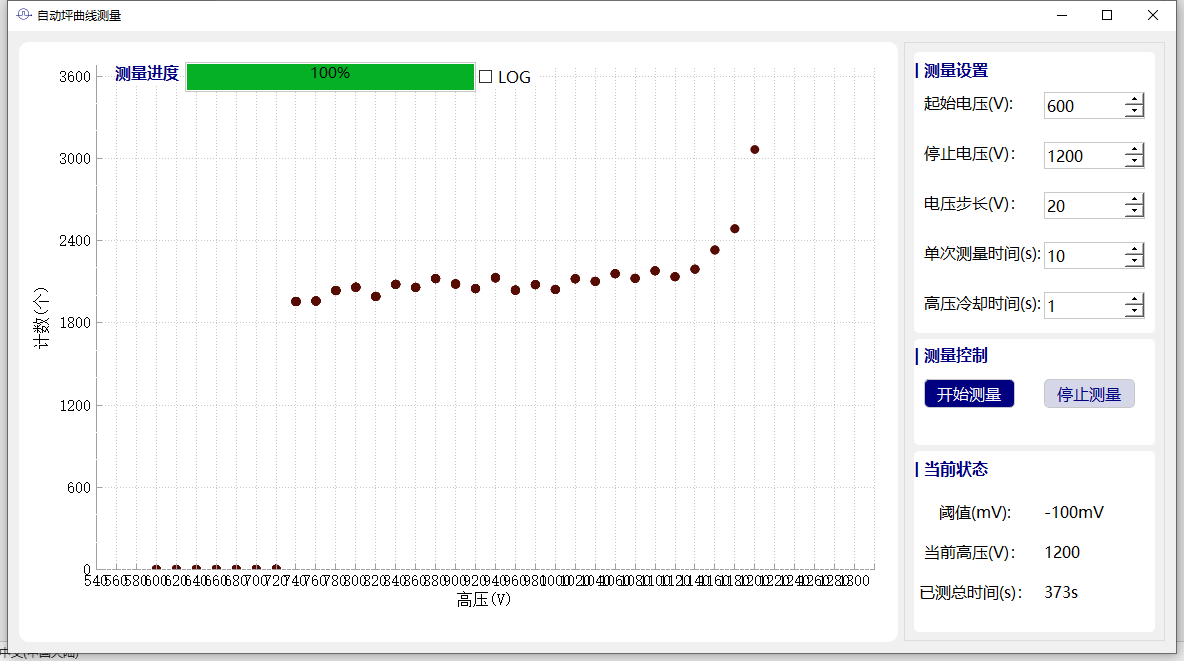Click the app icon in the title bar
Viewport: 1184px width, 661px height.
pyautogui.click(x=23, y=14)
